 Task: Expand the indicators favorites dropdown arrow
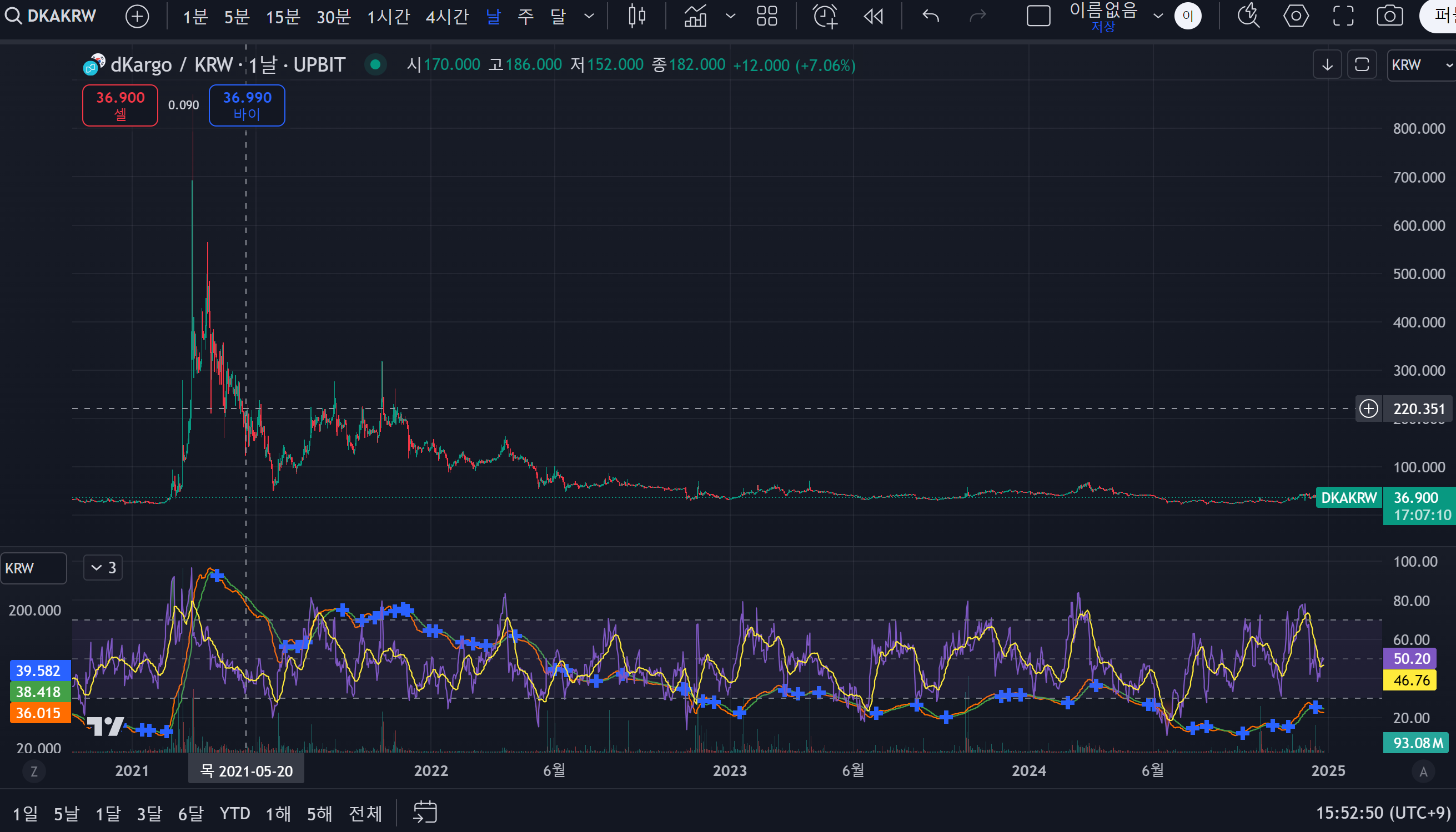click(x=731, y=16)
